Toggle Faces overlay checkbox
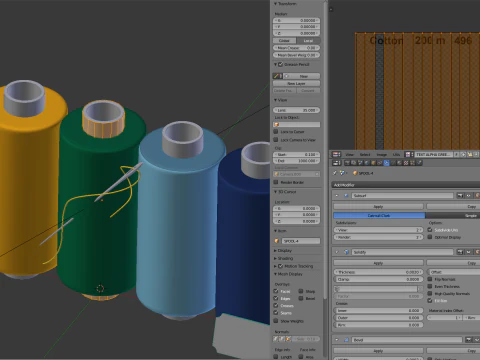This screenshot has height=360, width=480. 276,291
